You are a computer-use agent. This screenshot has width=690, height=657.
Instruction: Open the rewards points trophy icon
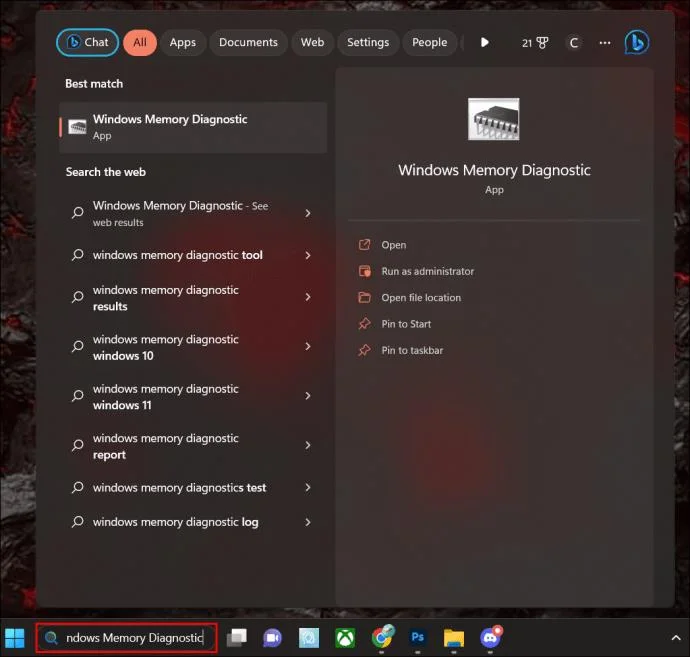point(535,43)
